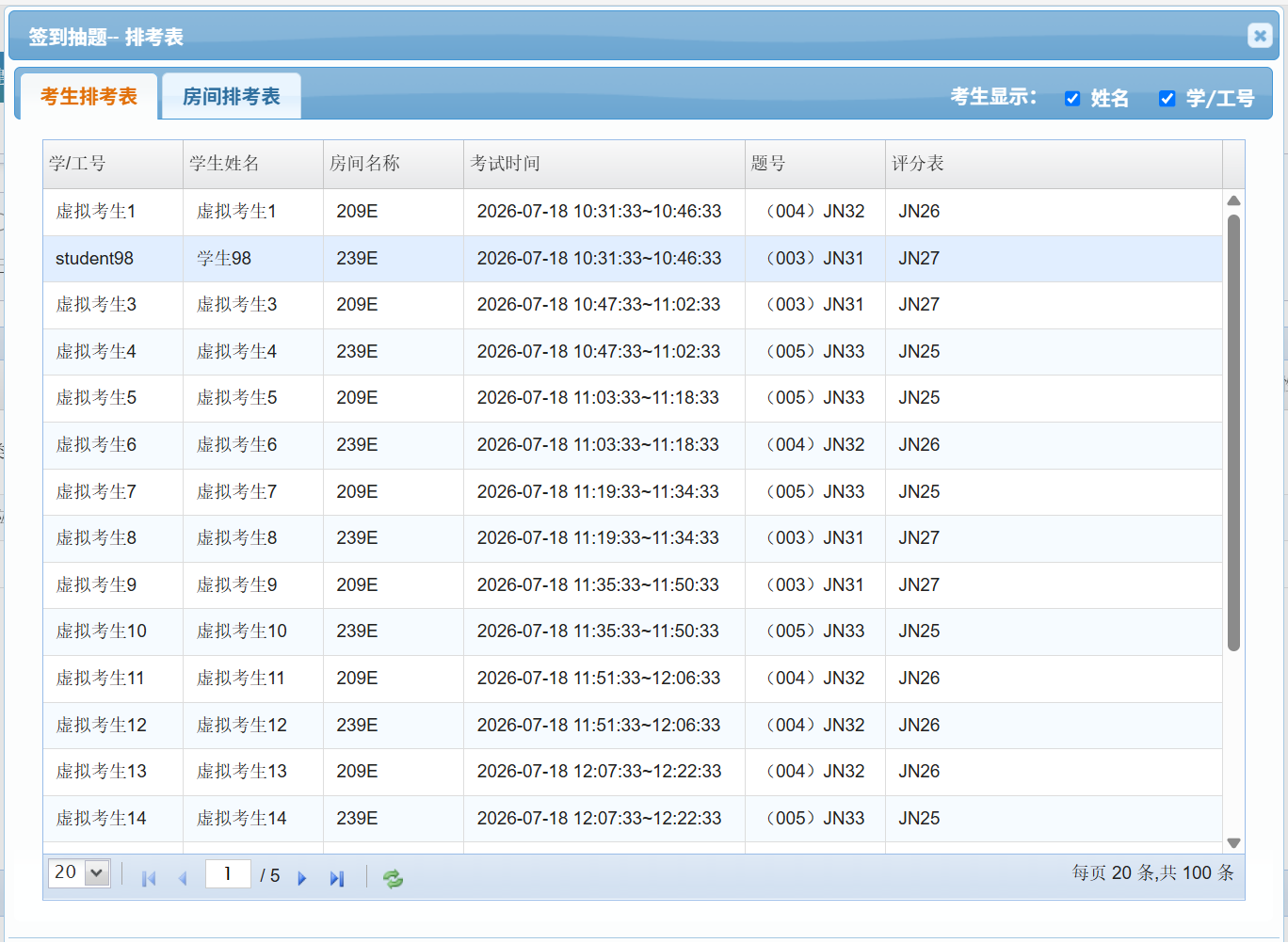Click the page number input field
Image resolution: width=1288 pixels, height=943 pixels.
[228, 874]
